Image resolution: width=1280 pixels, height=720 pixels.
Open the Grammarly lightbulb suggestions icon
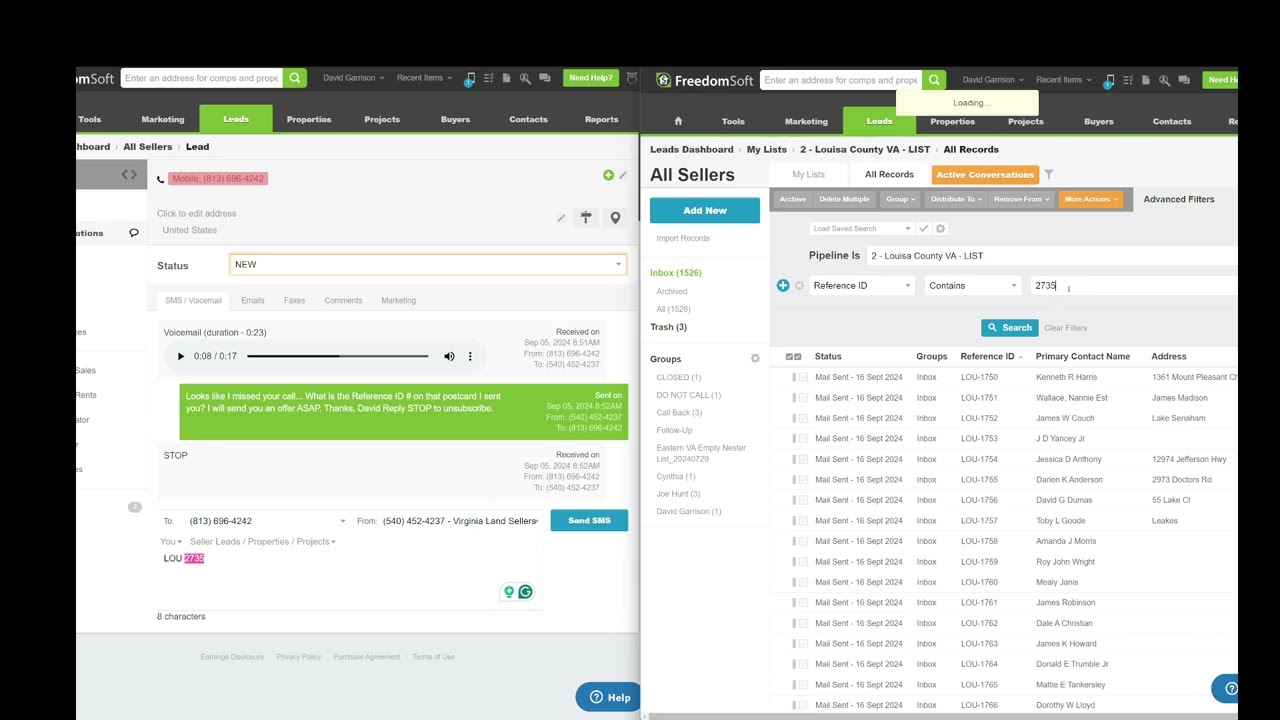pos(509,592)
